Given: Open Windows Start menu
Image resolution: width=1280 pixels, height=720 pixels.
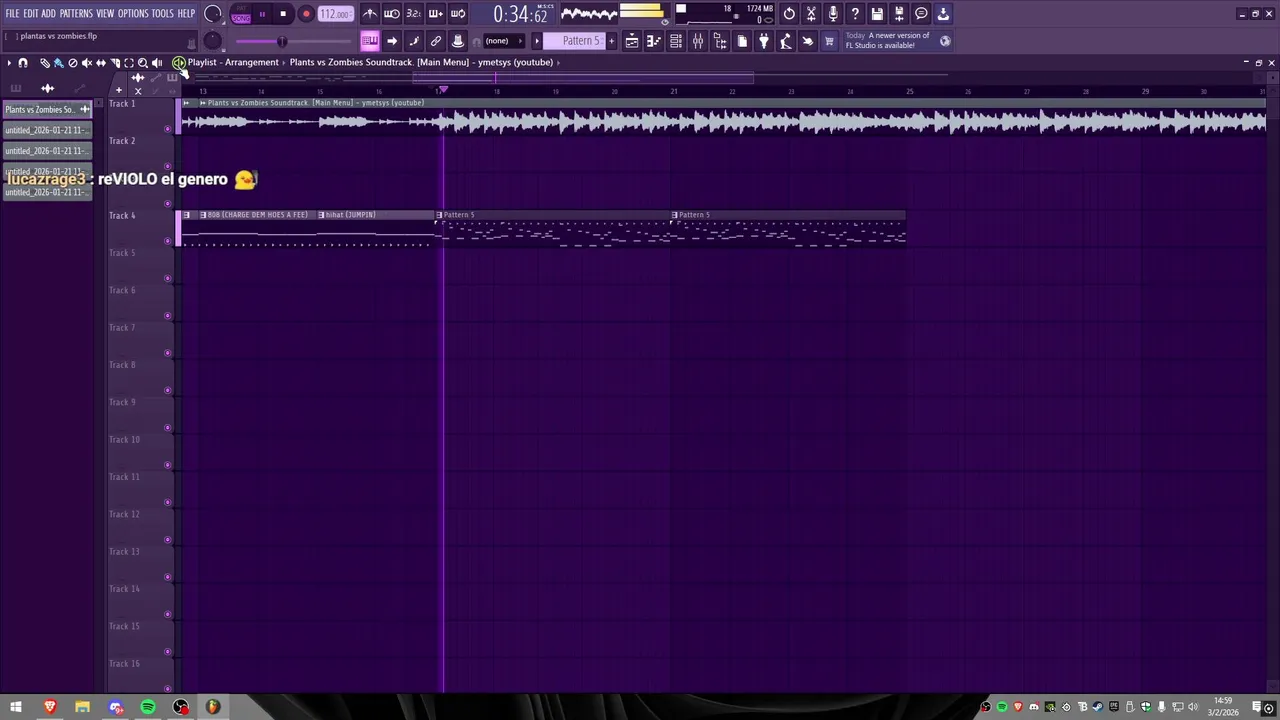Looking at the screenshot, I should (16, 707).
